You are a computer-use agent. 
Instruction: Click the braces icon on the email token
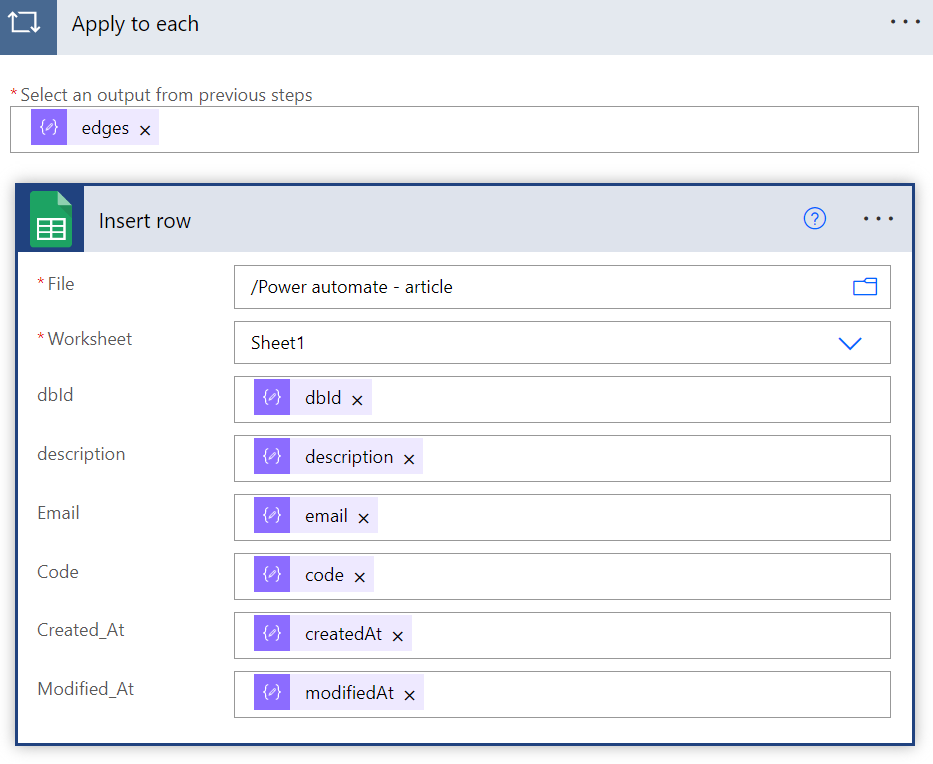click(x=271, y=516)
